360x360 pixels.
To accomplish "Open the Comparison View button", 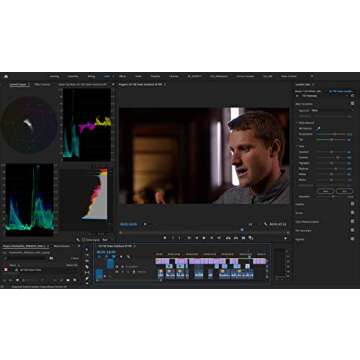I will [x=251, y=238].
